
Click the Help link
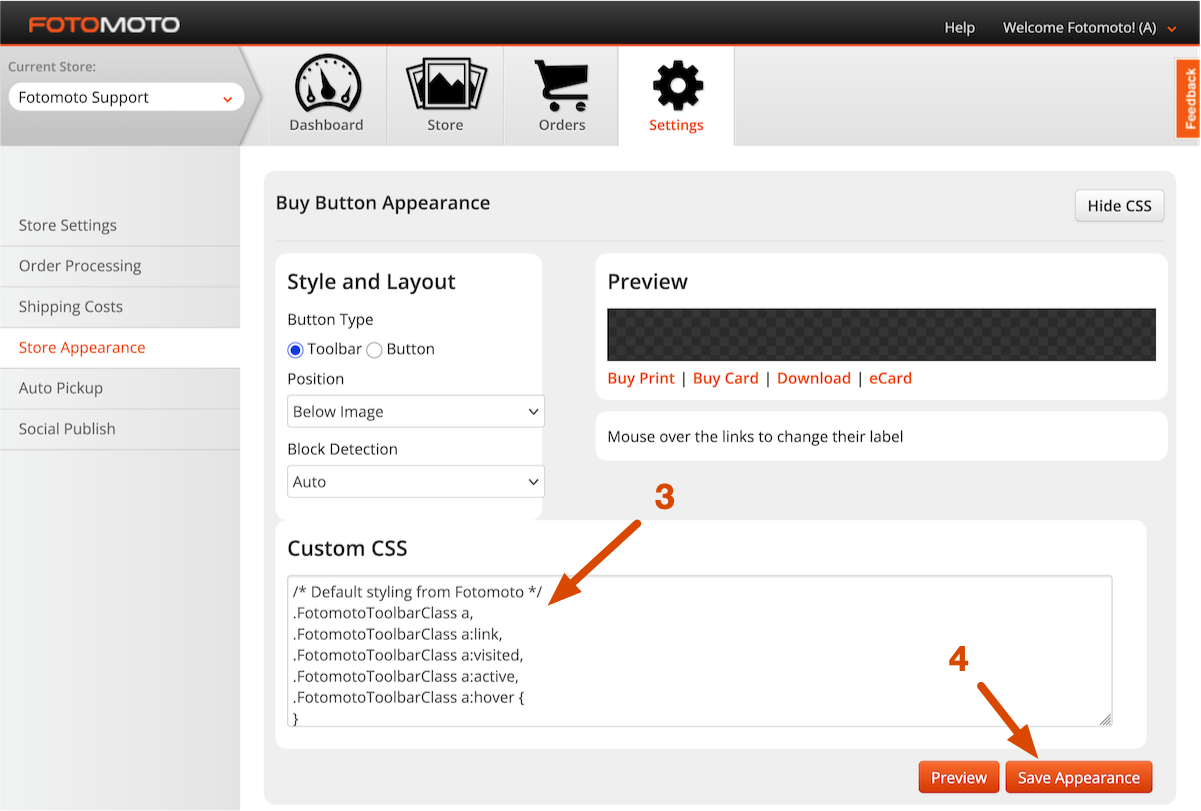tap(959, 28)
